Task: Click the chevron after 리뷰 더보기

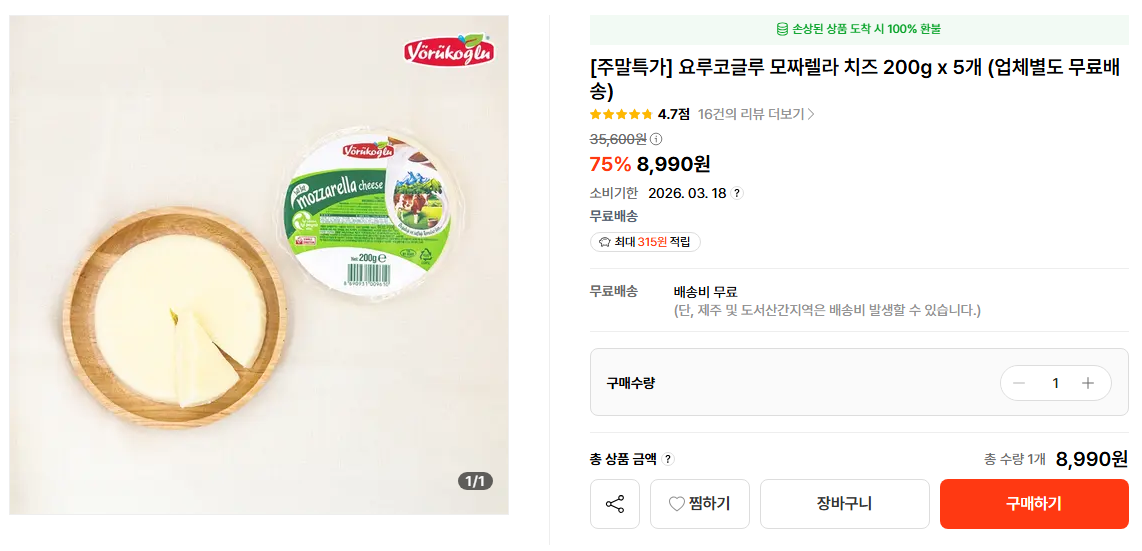Action: click(x=811, y=114)
